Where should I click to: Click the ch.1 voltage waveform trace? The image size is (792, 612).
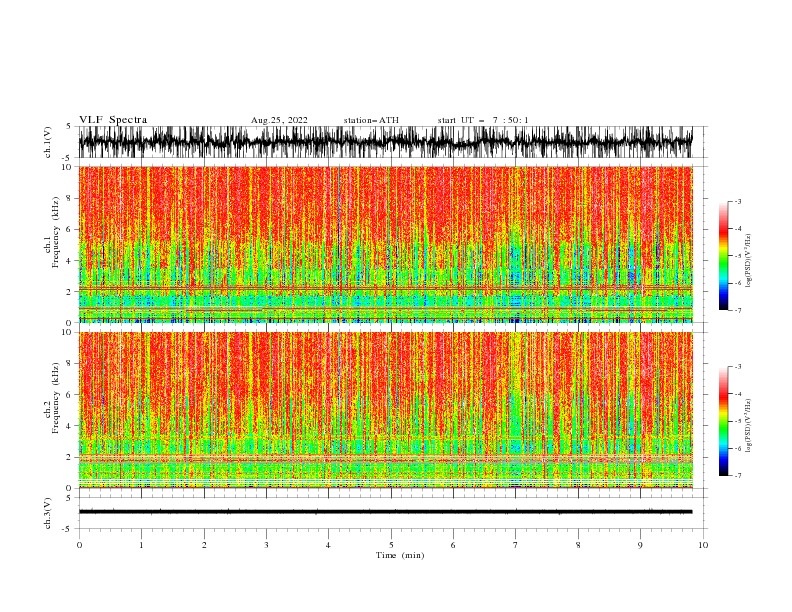385,142
